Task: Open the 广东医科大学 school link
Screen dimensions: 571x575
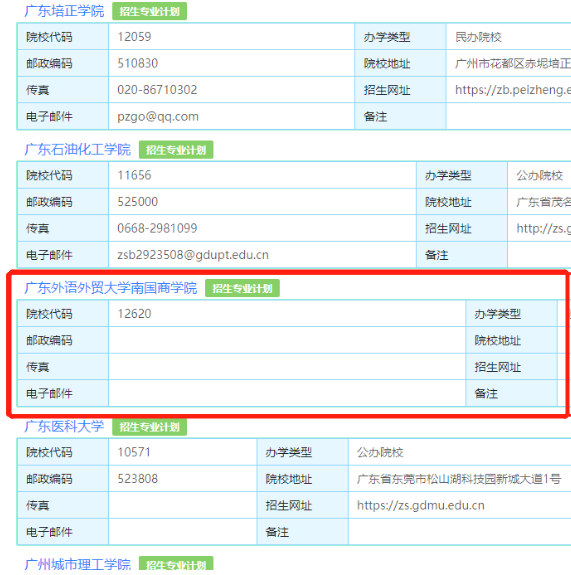Action: [65, 426]
